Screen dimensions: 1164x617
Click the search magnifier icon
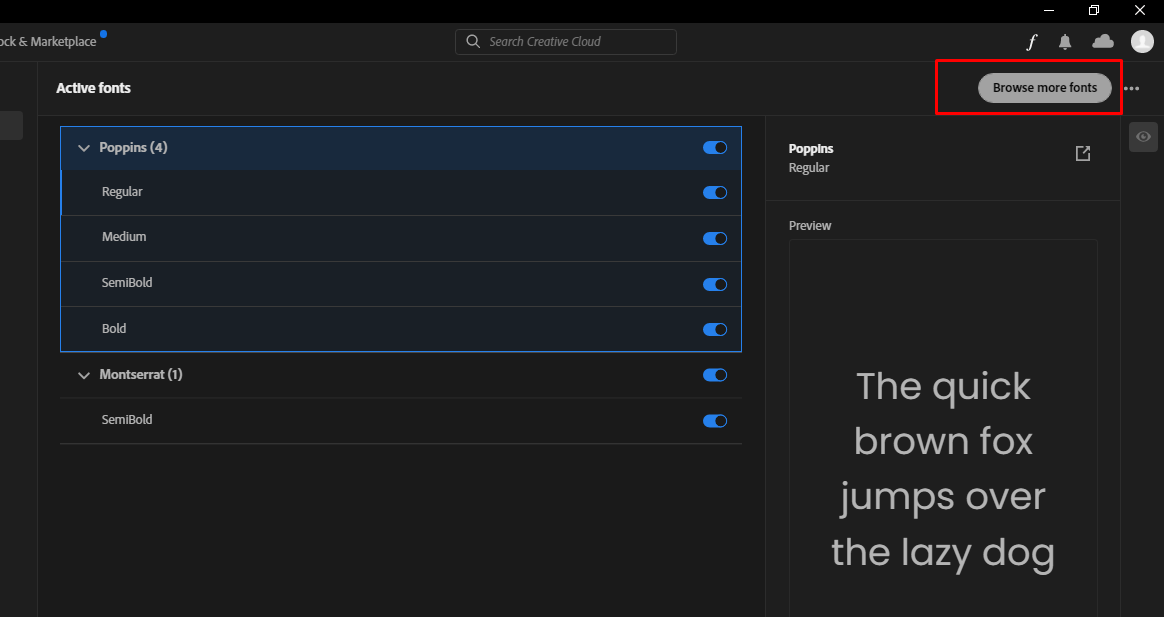pyautogui.click(x=473, y=42)
